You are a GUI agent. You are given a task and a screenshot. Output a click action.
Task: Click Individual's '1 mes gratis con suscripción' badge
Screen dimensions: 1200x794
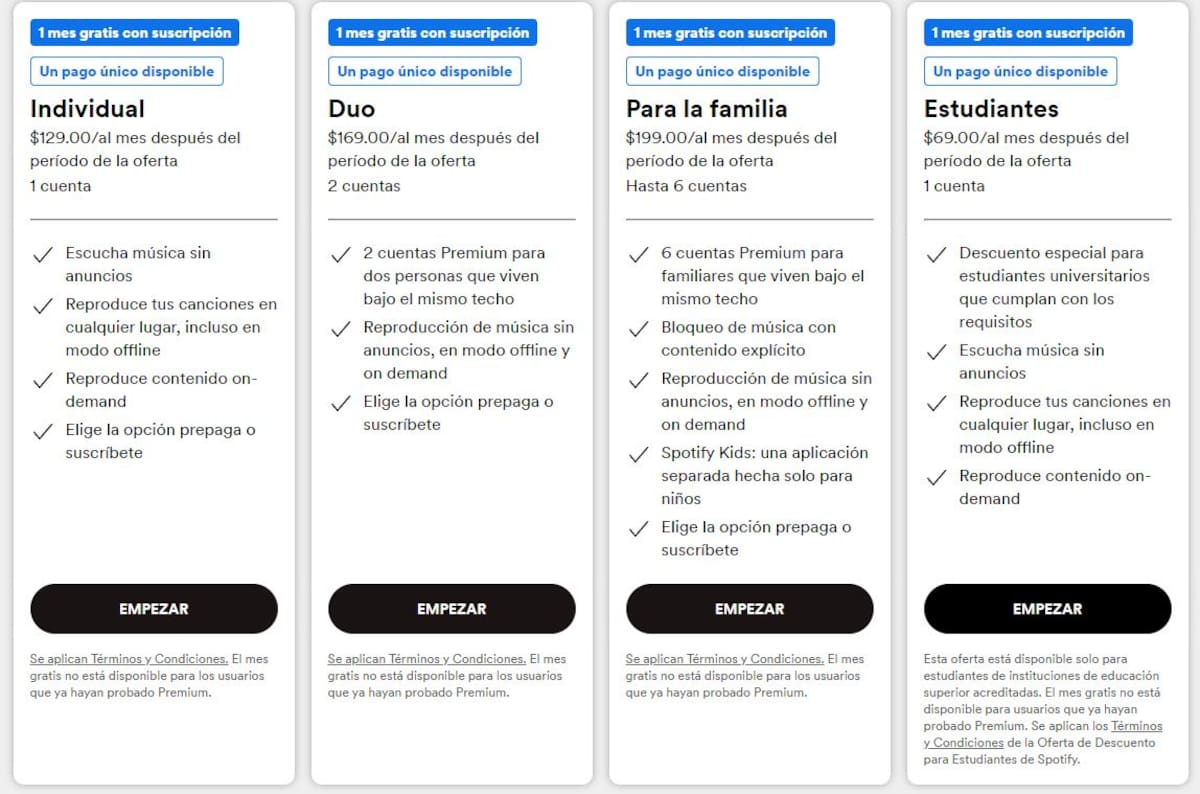pos(134,33)
